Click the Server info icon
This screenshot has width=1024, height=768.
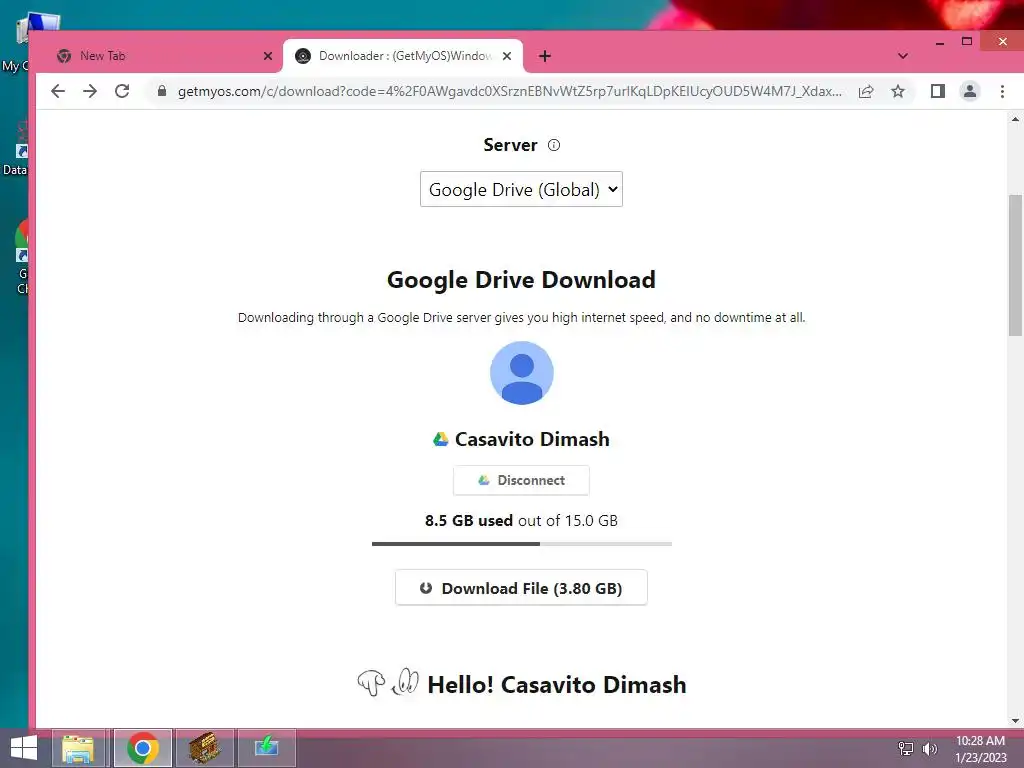click(554, 145)
